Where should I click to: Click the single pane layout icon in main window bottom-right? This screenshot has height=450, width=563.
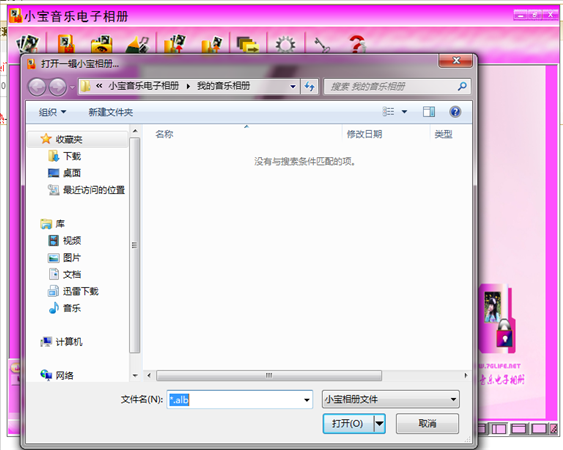539,428
